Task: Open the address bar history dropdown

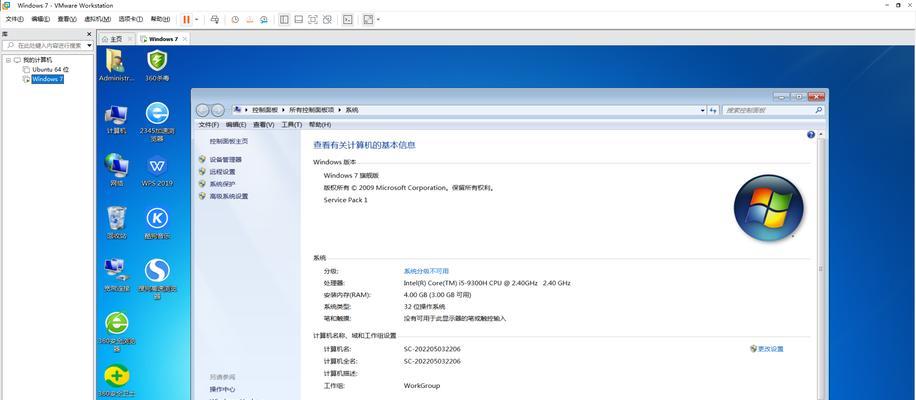Action: (x=702, y=110)
